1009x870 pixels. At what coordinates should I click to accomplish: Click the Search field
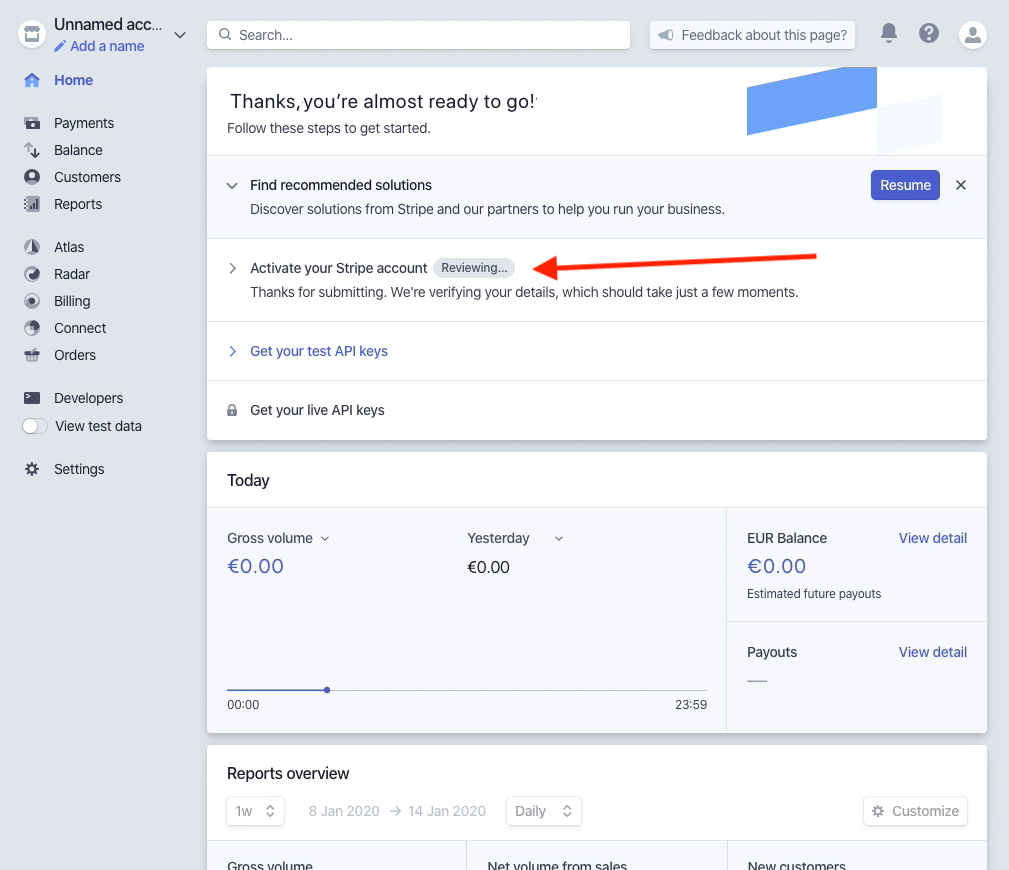417,34
